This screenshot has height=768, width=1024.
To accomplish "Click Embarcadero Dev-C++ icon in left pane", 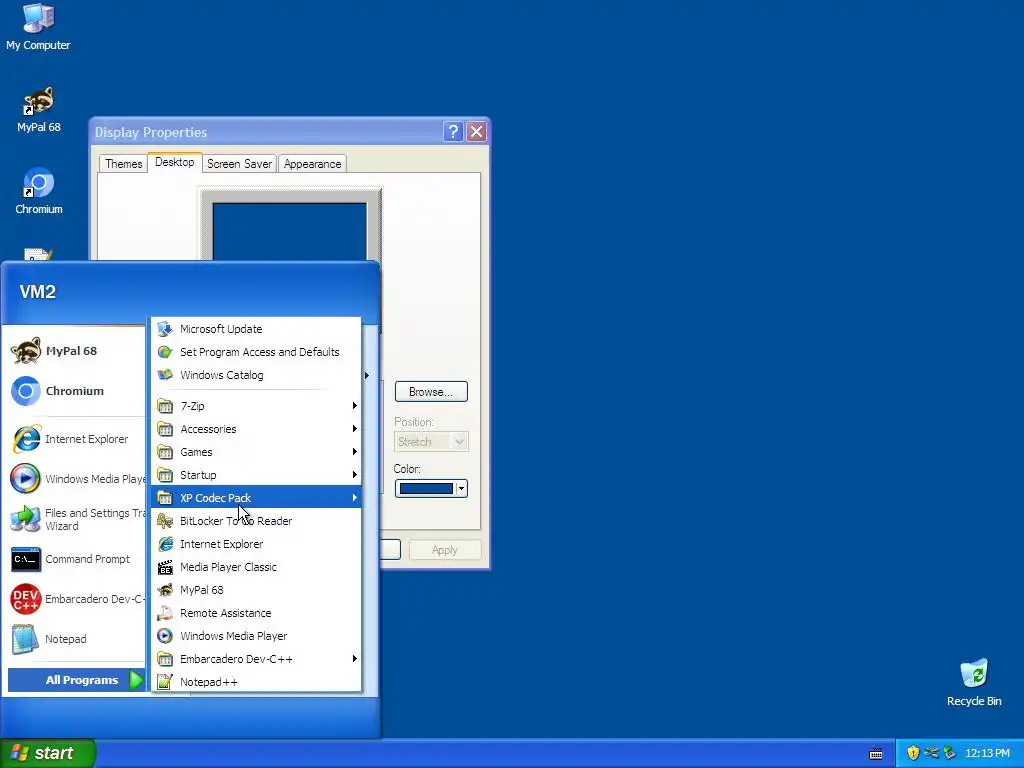I will coord(25,599).
